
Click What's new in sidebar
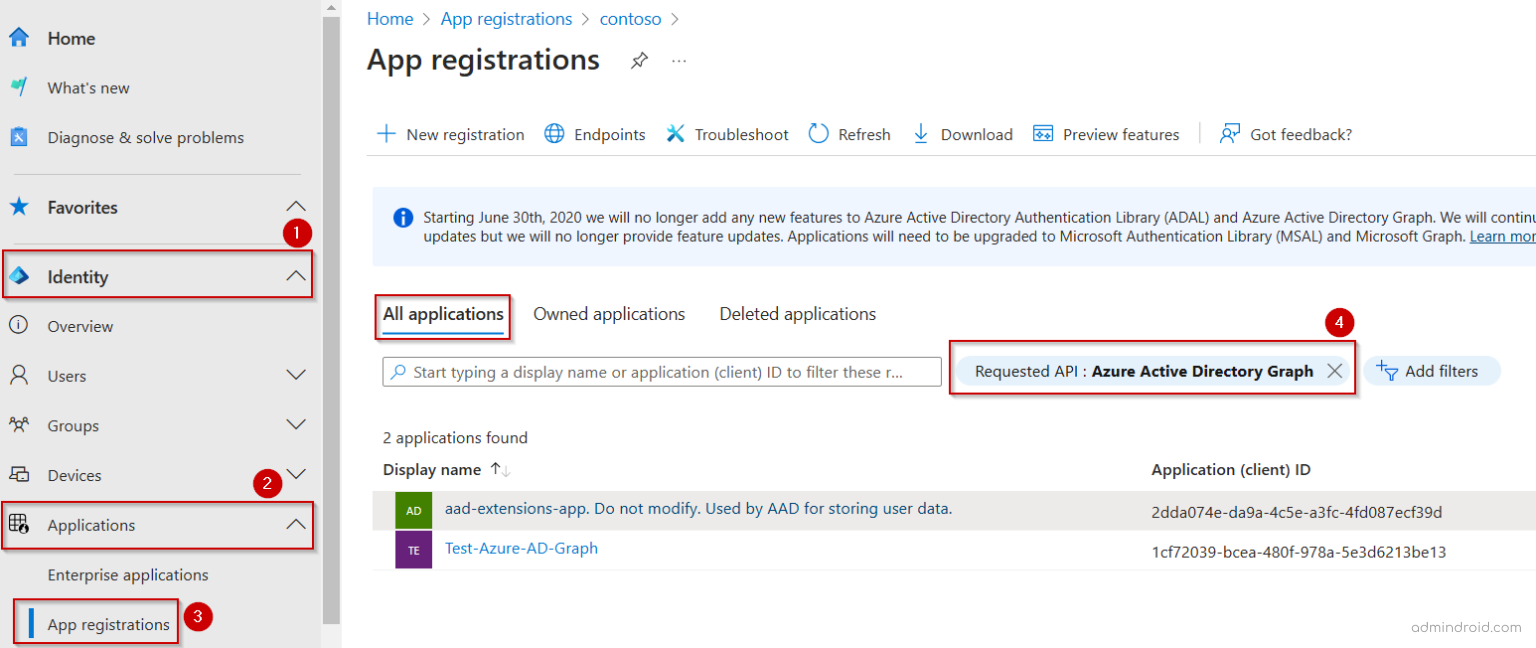coord(88,88)
